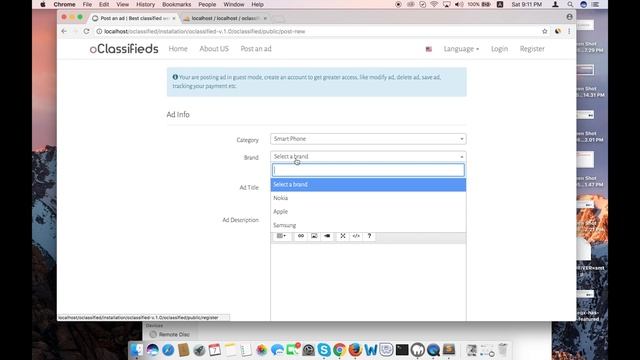Viewport: 640px width, 360px height.
Task: Open the About US page
Action: (x=214, y=49)
